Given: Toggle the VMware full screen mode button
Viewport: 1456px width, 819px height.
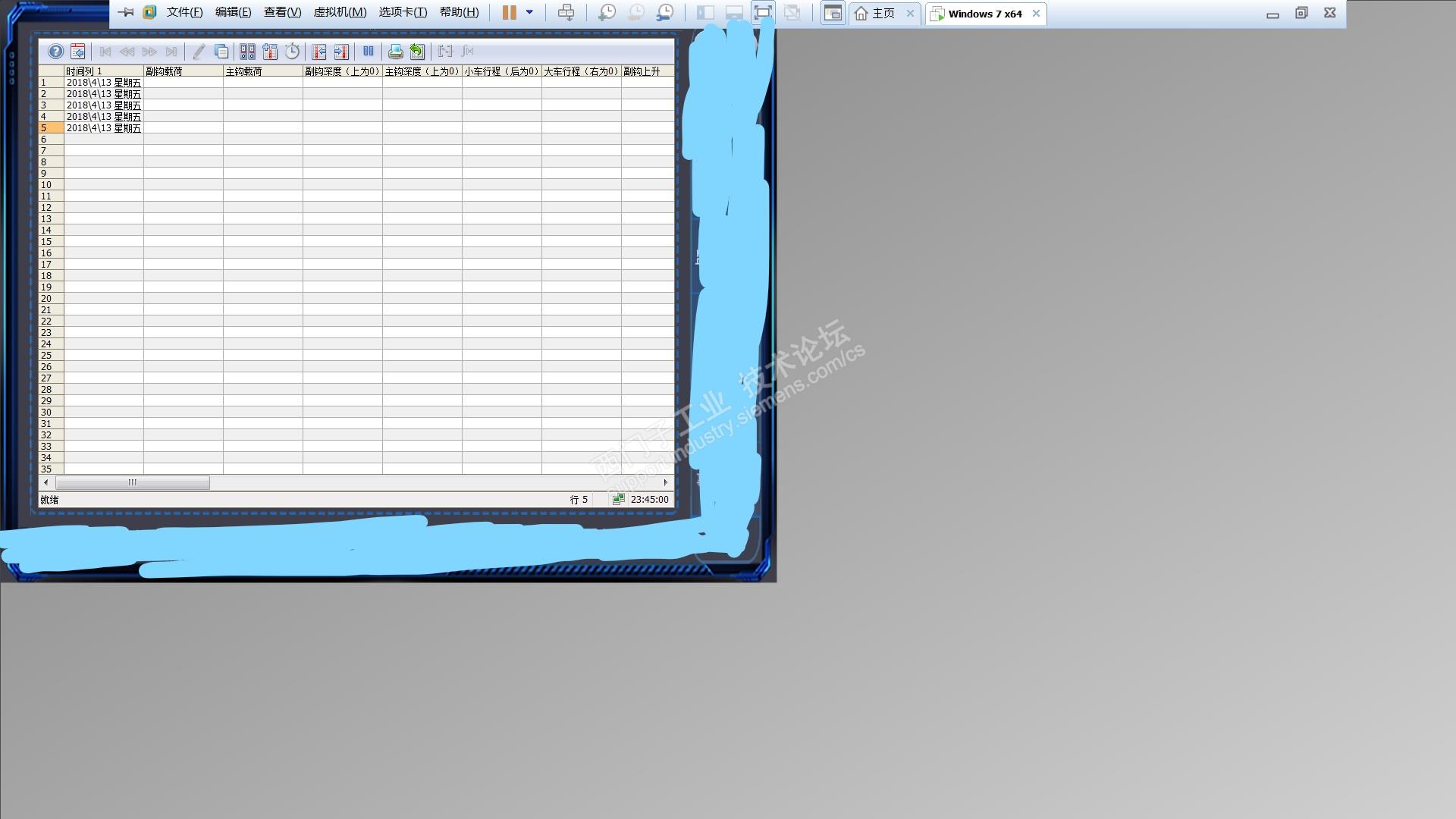Looking at the screenshot, I should 763,12.
